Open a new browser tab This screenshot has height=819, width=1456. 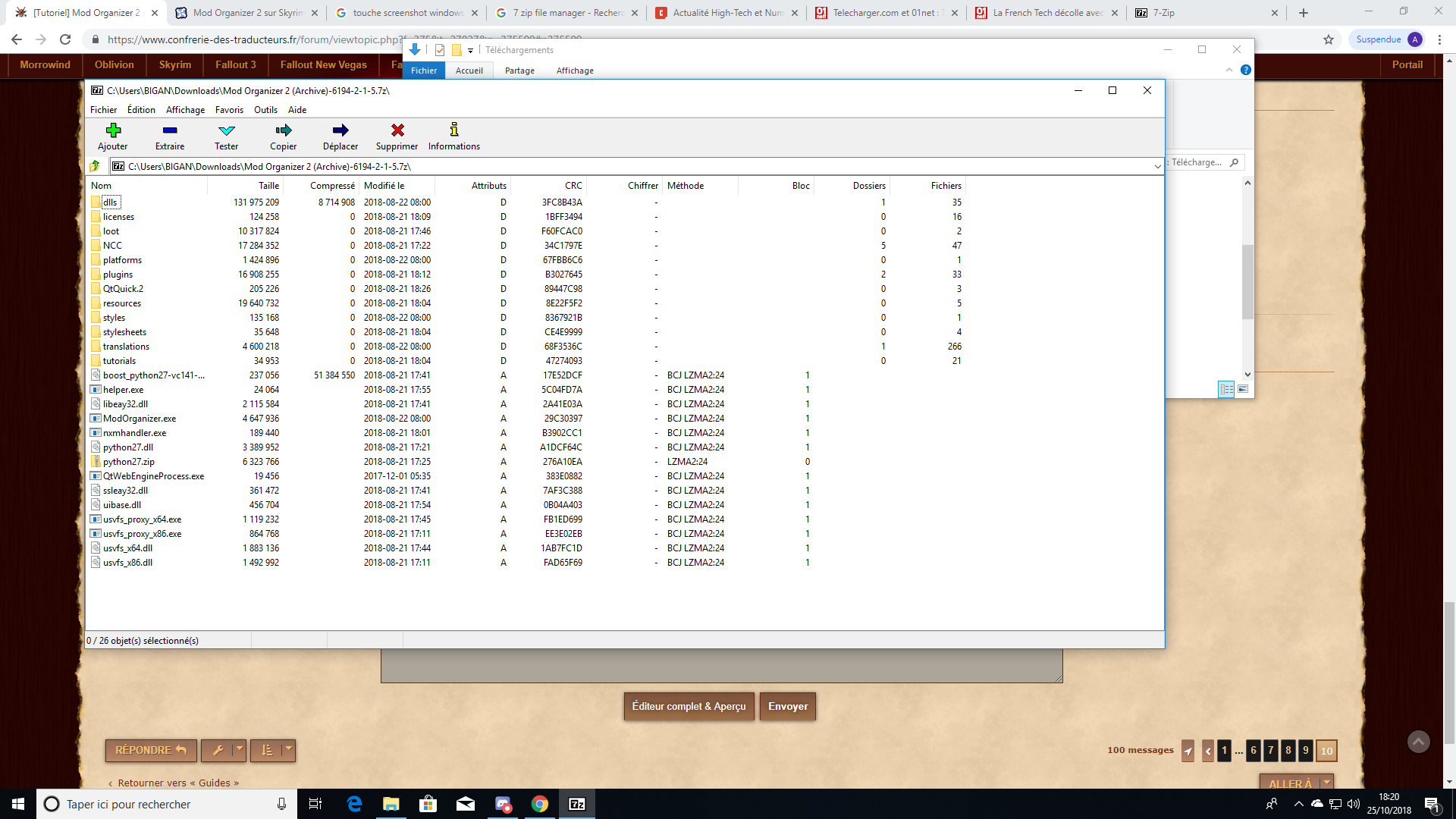point(1304,13)
